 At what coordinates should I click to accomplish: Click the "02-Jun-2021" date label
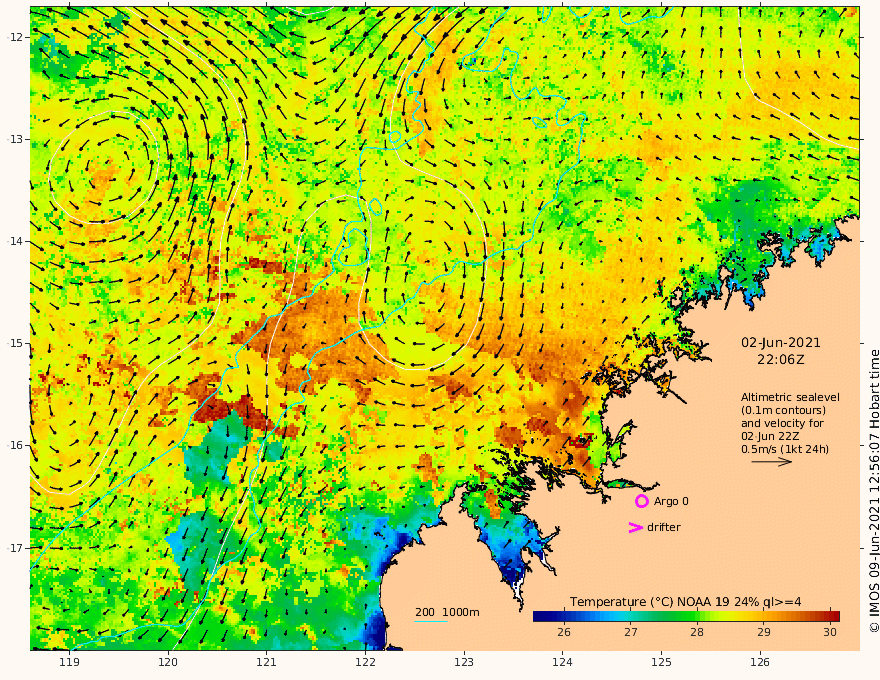point(781,342)
